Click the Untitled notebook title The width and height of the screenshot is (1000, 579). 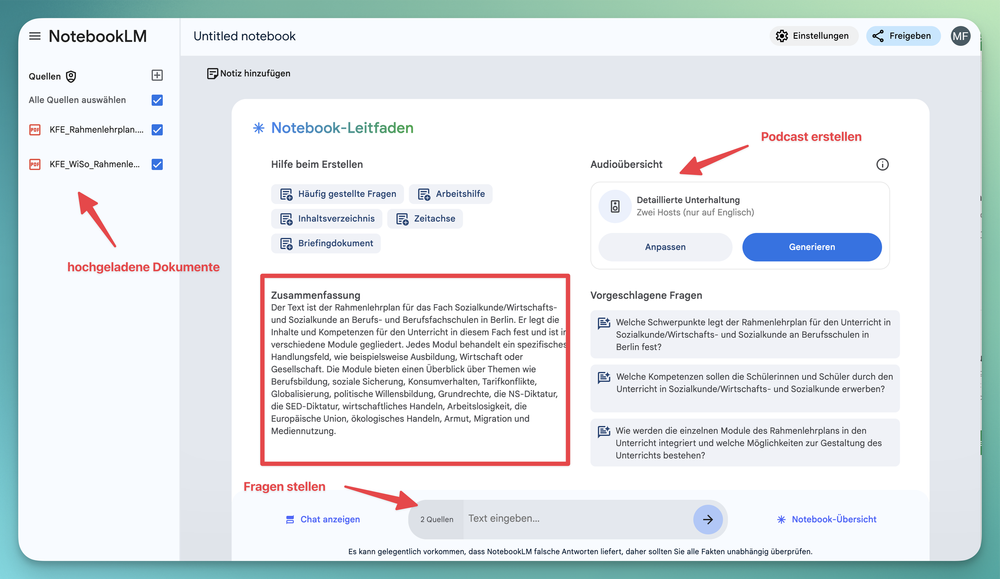244,36
